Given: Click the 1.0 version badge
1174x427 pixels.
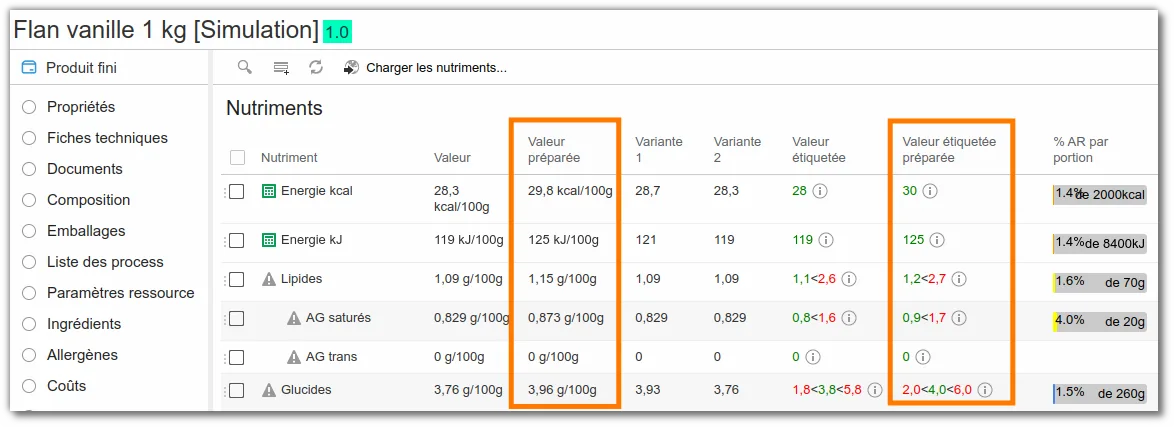Looking at the screenshot, I should 338,33.
